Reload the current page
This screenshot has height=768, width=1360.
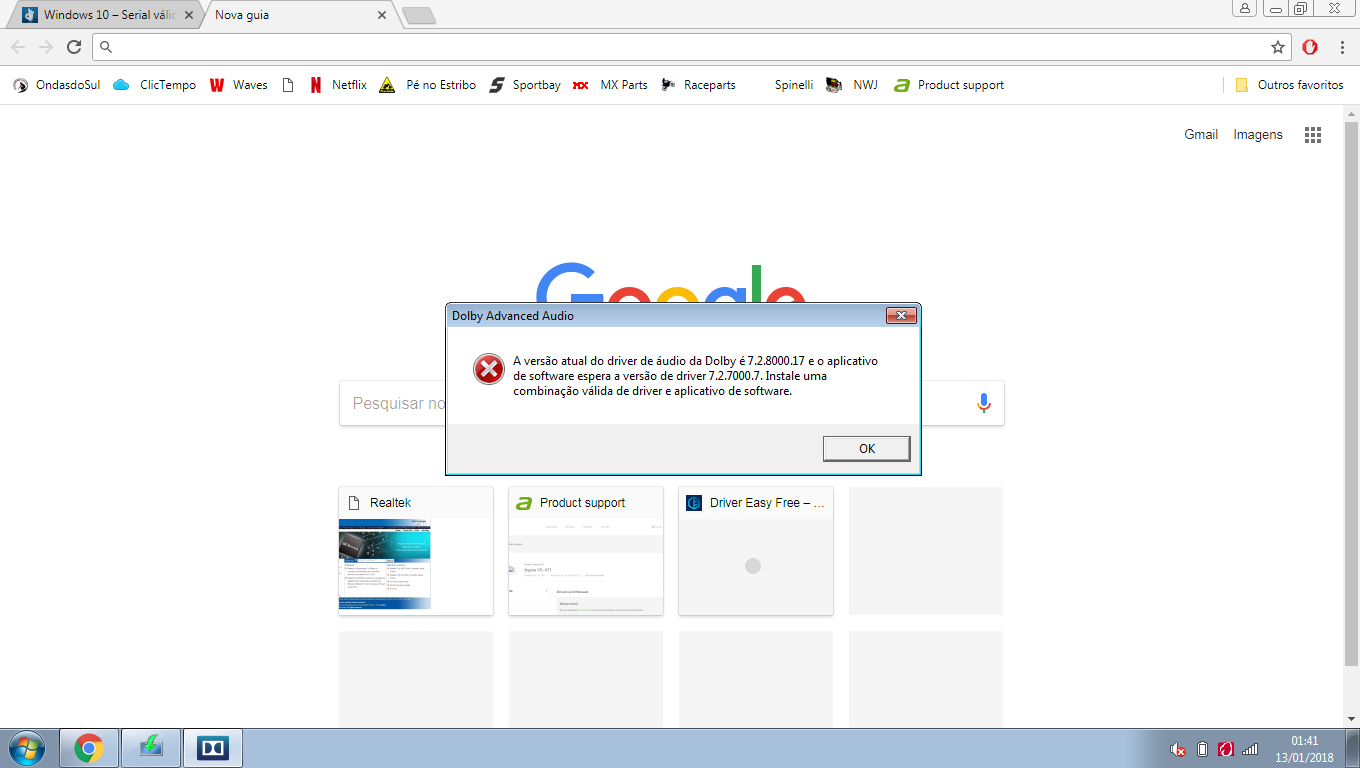pos(74,47)
